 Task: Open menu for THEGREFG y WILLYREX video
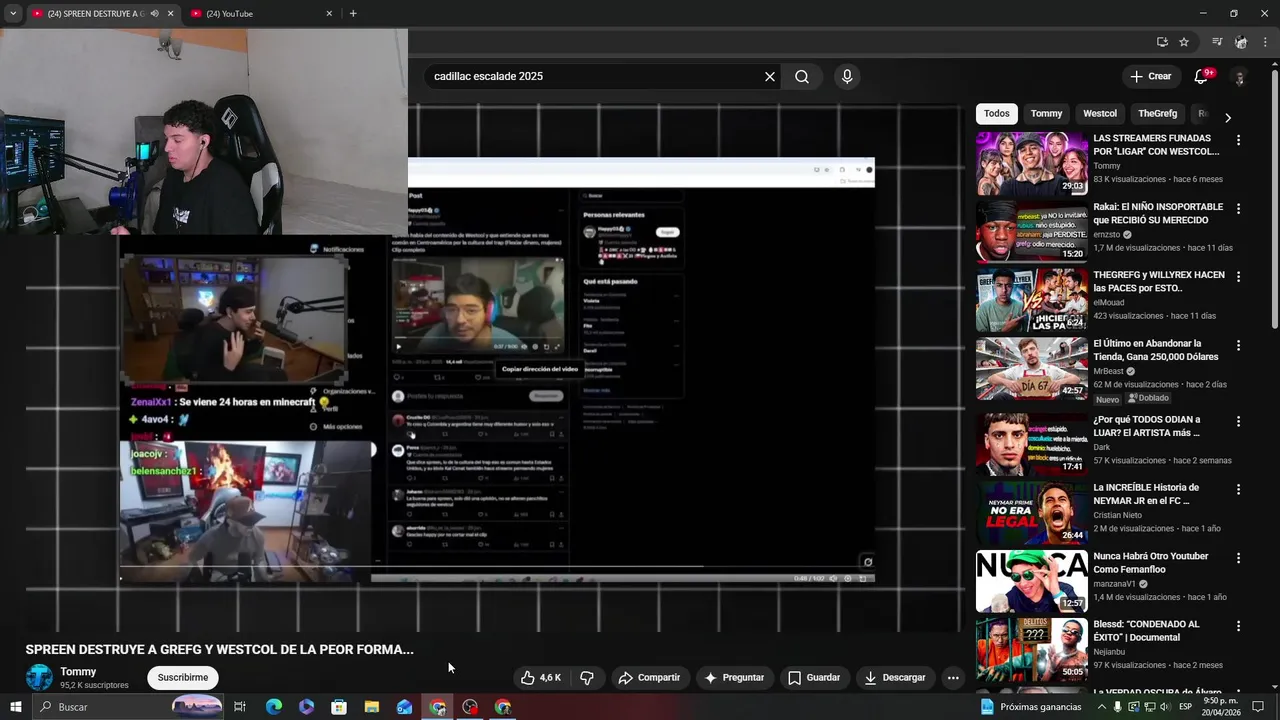[1238, 277]
